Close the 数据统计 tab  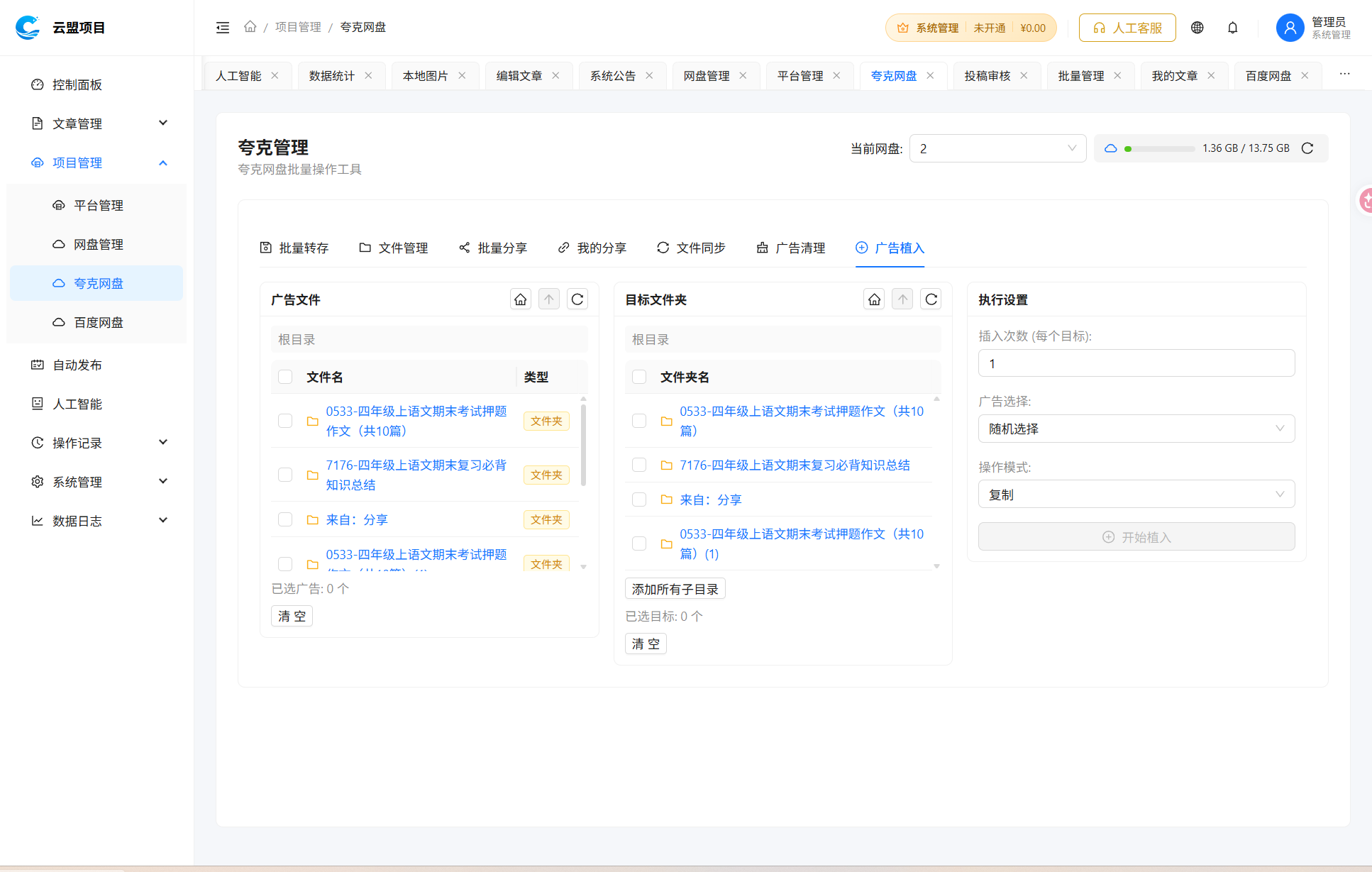click(368, 75)
